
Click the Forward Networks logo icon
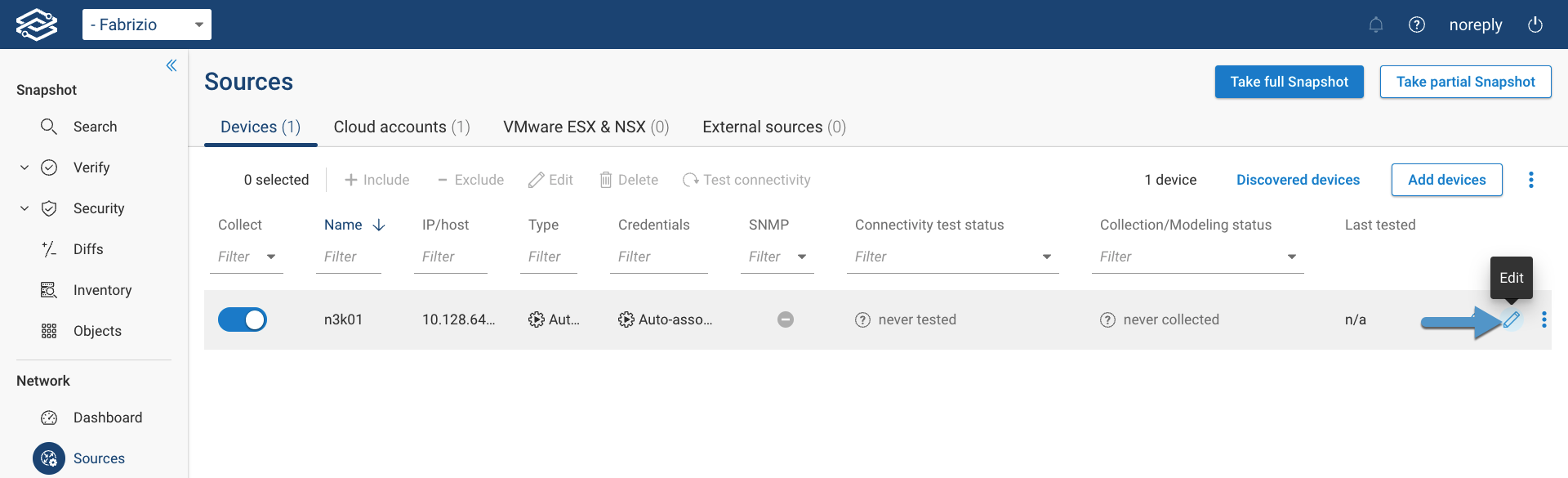pyautogui.click(x=37, y=25)
